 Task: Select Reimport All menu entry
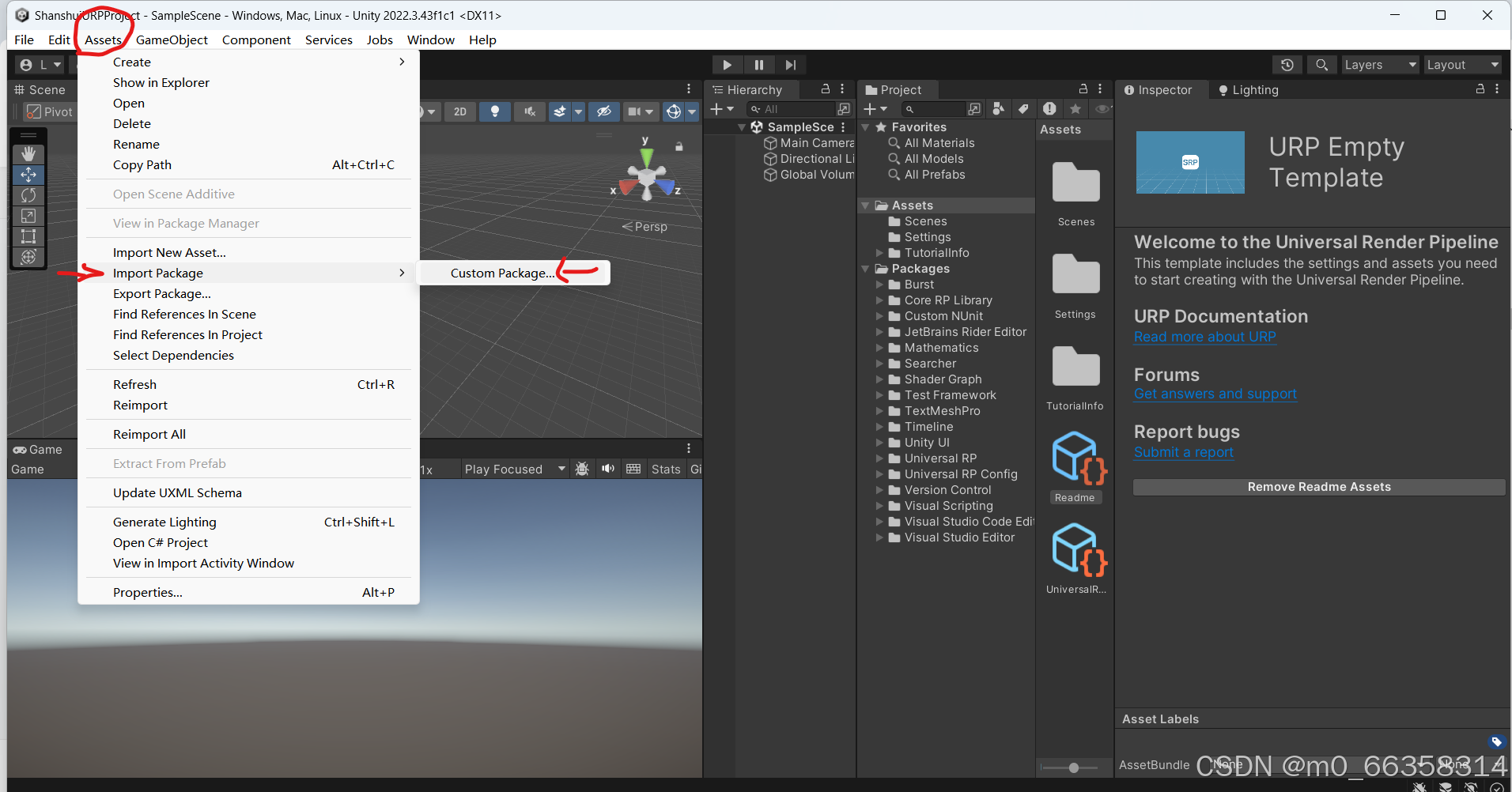[248, 434]
